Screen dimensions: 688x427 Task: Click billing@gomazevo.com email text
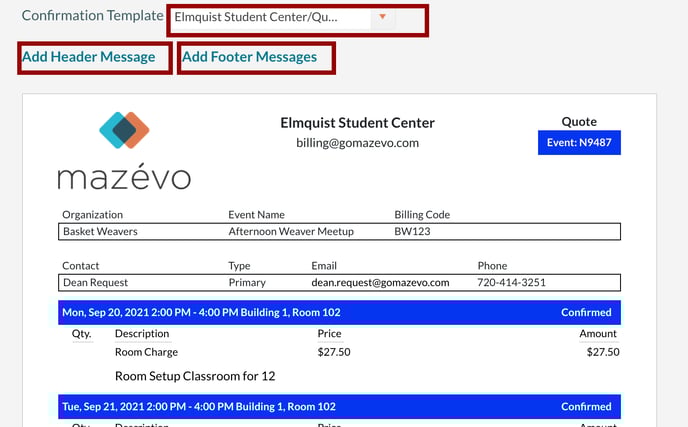[x=357, y=143]
